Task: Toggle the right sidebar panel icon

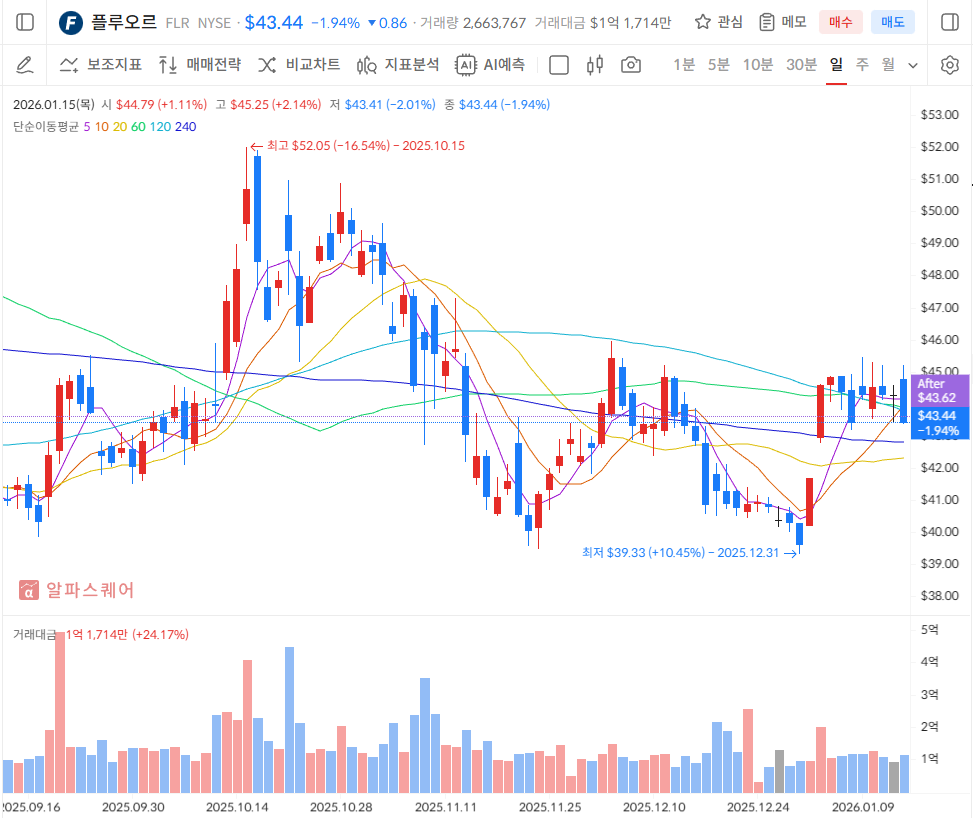Action: tap(949, 22)
